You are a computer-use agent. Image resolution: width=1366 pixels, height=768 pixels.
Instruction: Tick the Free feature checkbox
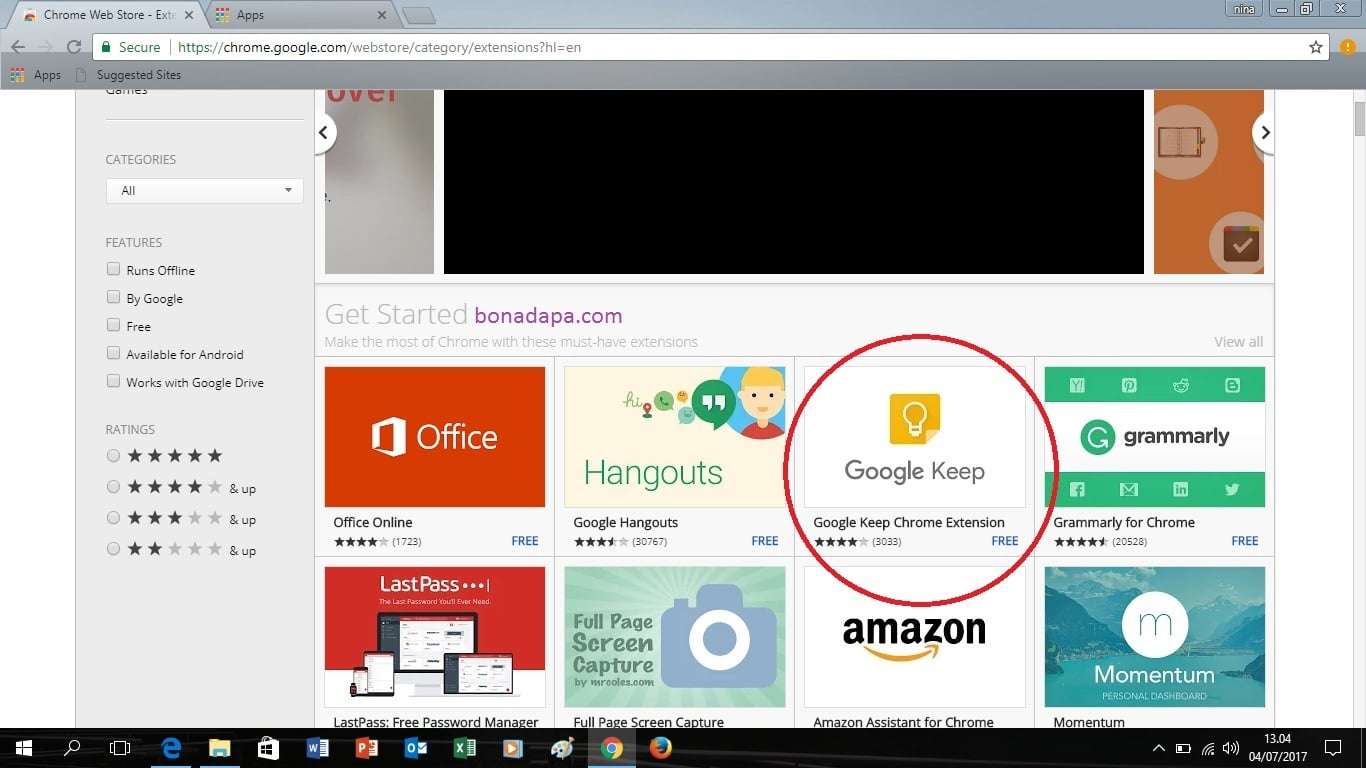[x=113, y=325]
